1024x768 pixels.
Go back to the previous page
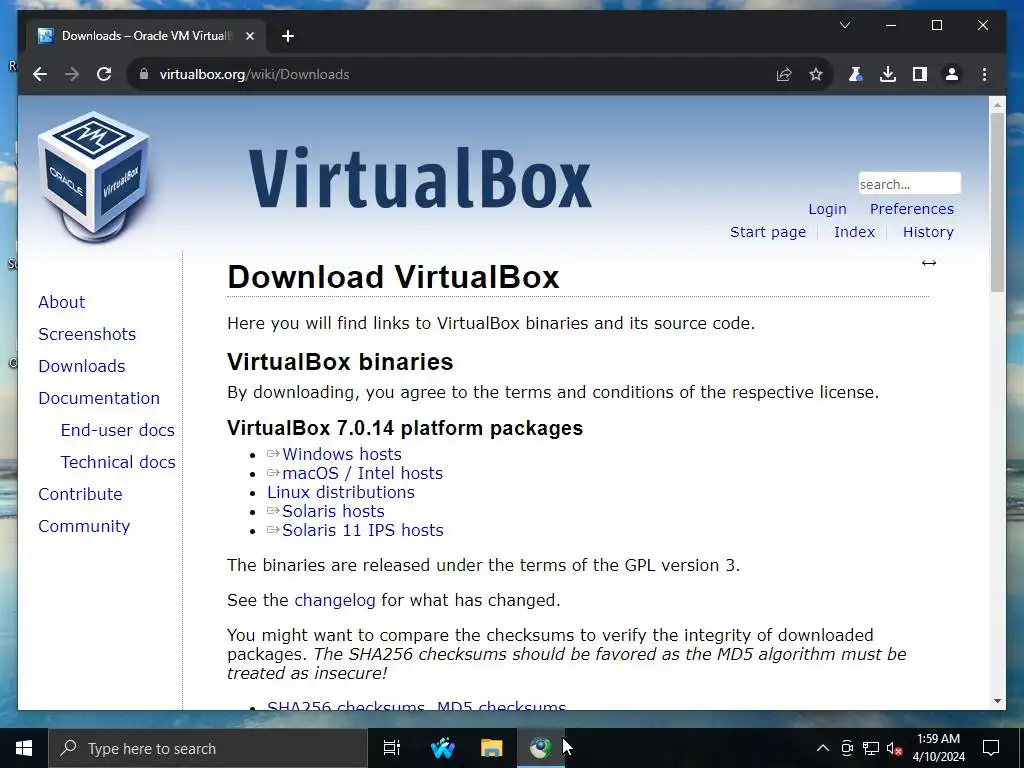click(40, 74)
